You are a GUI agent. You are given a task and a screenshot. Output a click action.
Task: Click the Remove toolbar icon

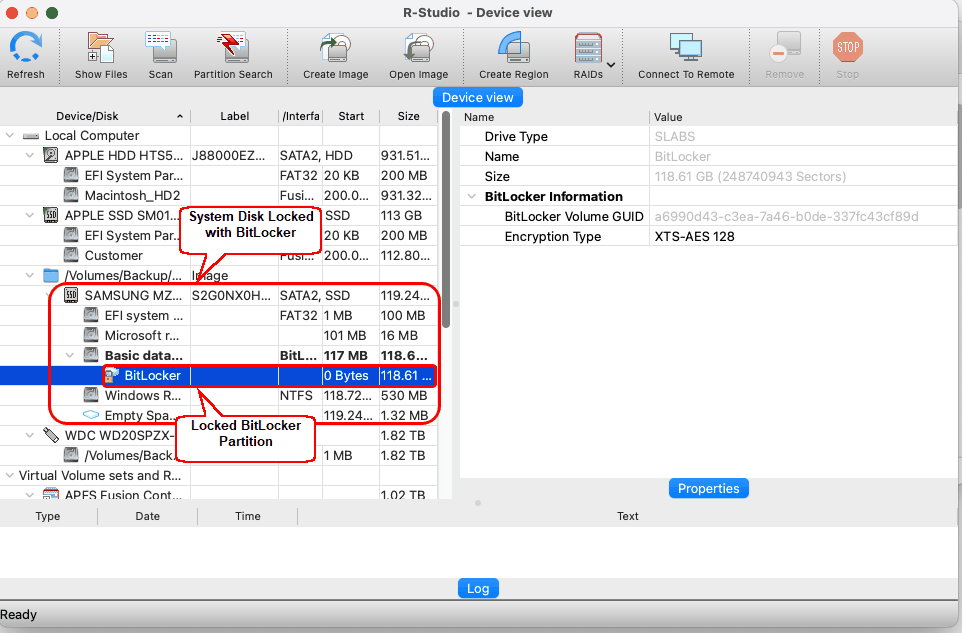pos(785,48)
